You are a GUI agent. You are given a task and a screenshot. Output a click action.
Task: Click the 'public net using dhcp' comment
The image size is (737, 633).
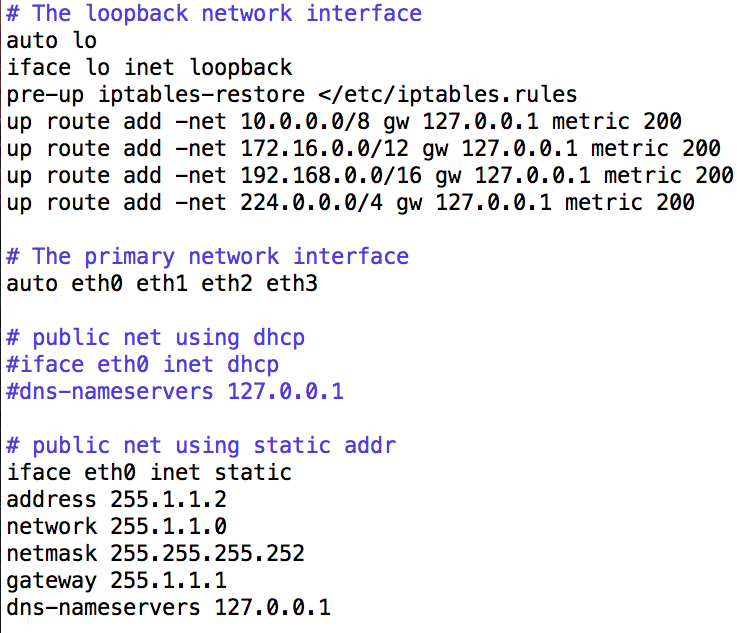(156, 338)
